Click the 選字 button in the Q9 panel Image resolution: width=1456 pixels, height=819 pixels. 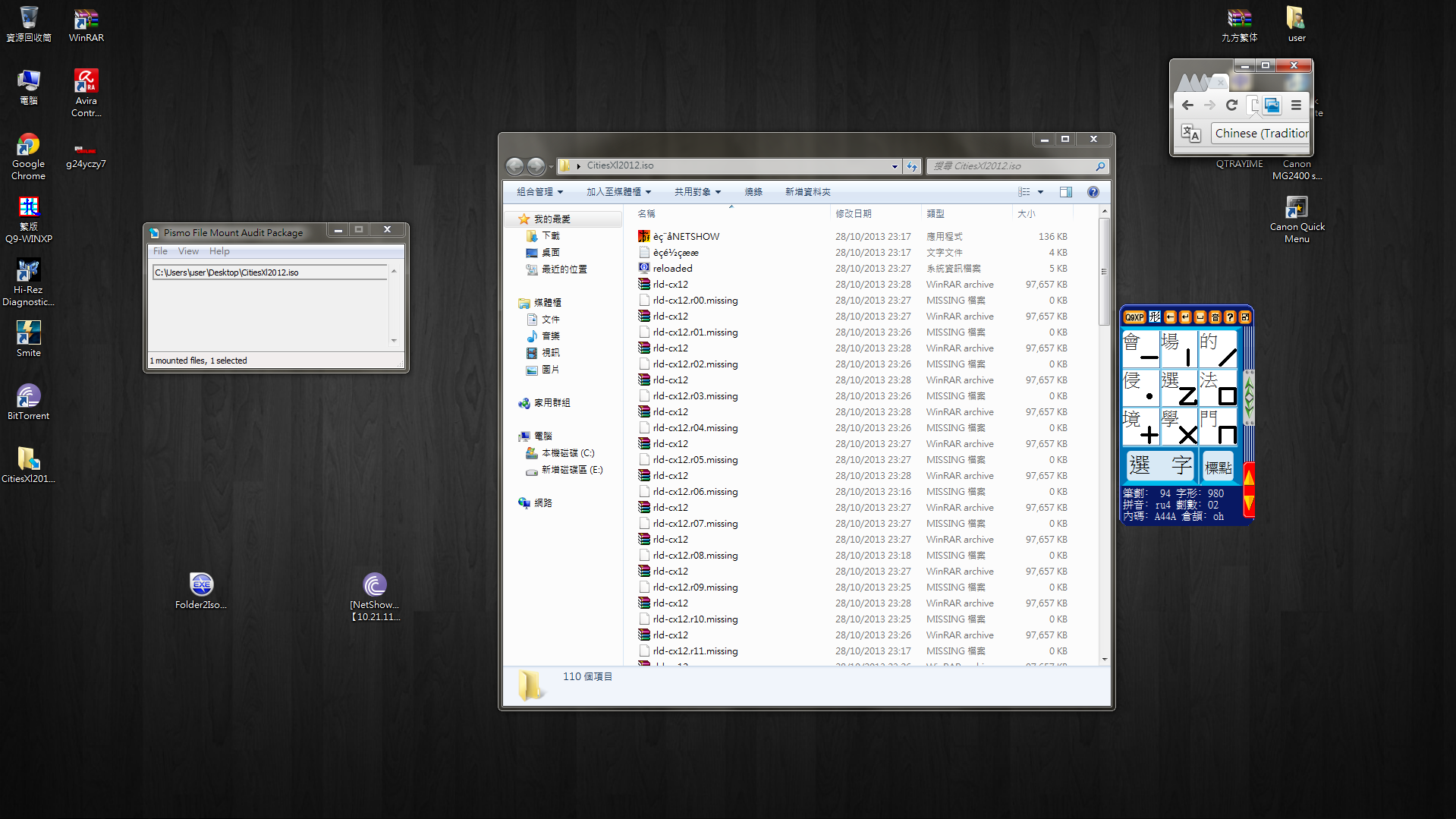(1159, 465)
